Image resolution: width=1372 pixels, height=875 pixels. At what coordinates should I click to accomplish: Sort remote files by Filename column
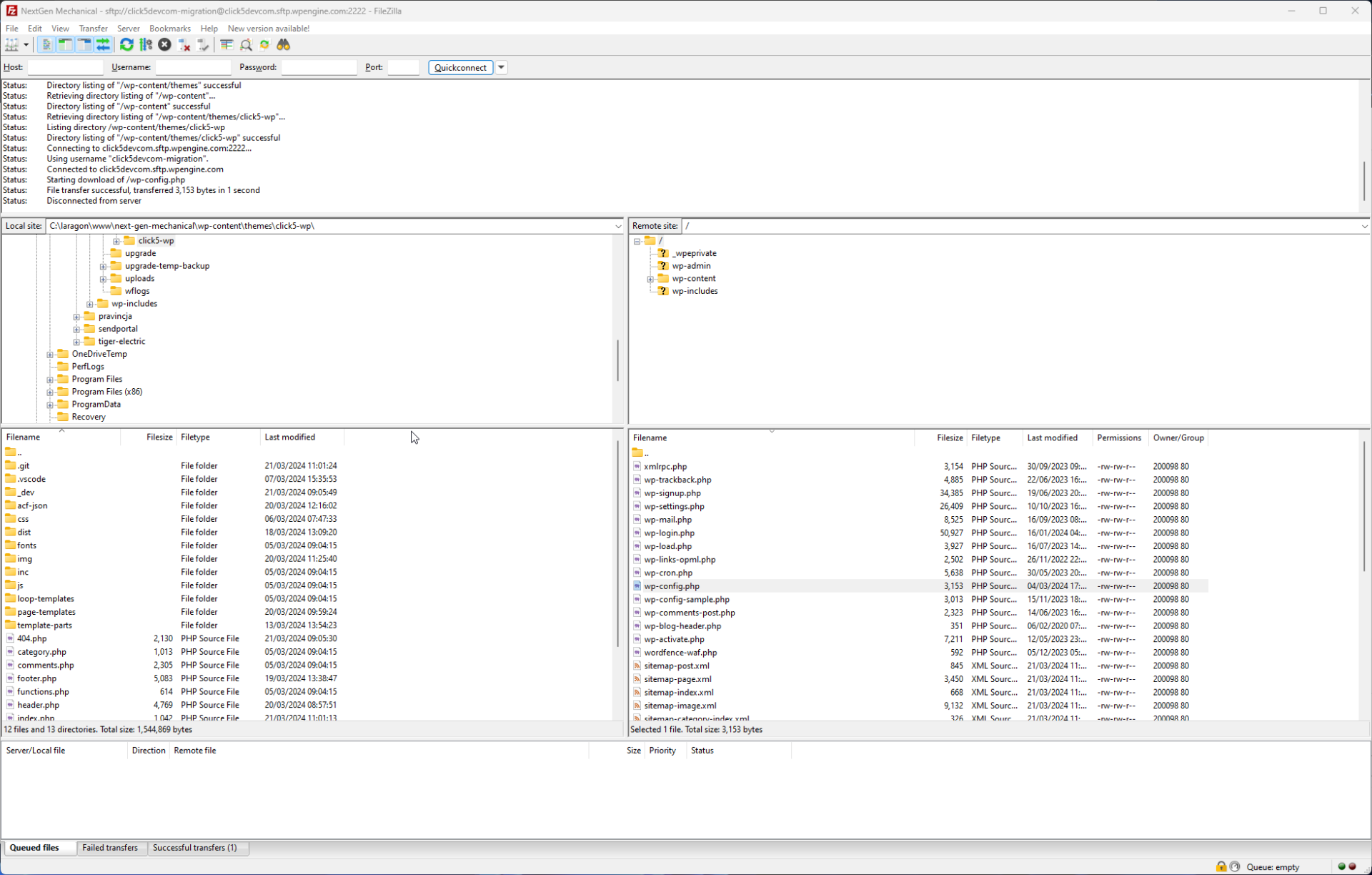772,437
